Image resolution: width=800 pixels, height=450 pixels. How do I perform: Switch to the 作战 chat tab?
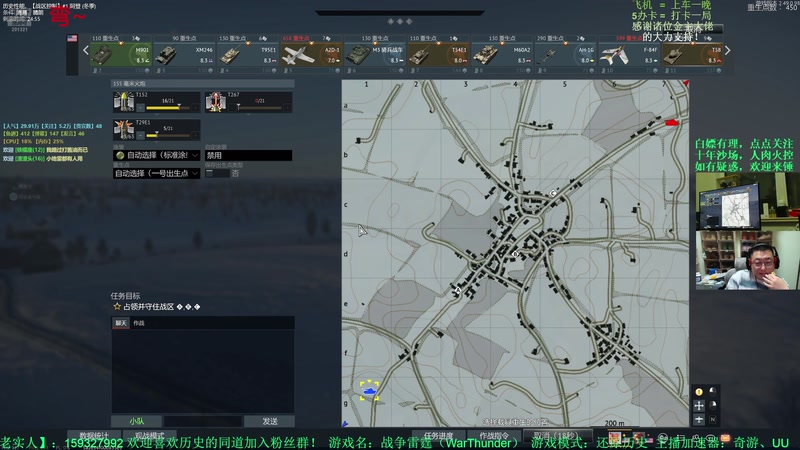(139, 323)
